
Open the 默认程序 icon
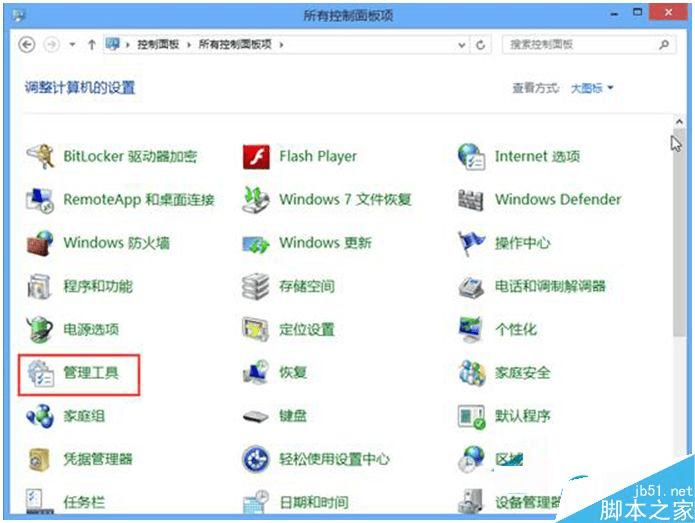click(x=472, y=417)
